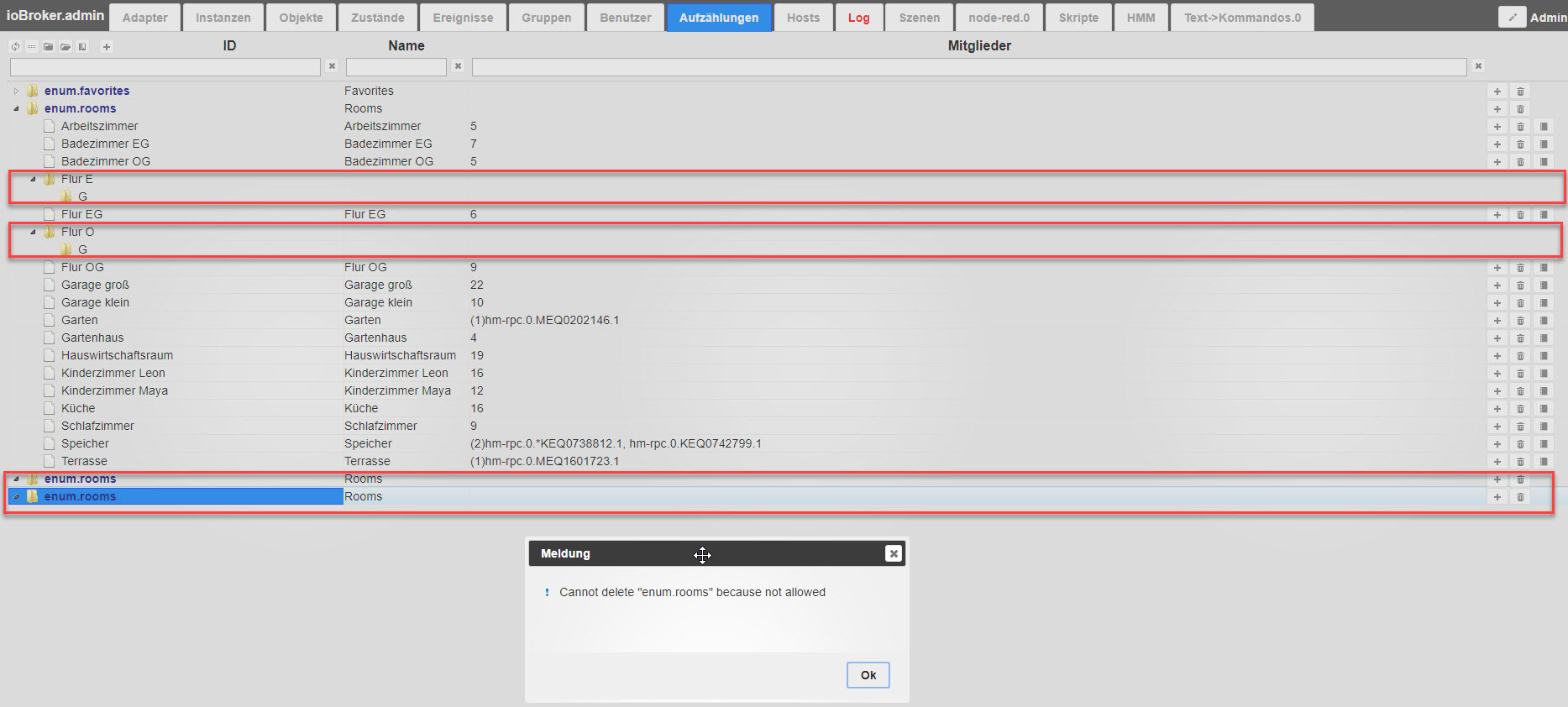Click the Mitglieder column header
Image resolution: width=1568 pixels, height=707 pixels.
pos(979,45)
